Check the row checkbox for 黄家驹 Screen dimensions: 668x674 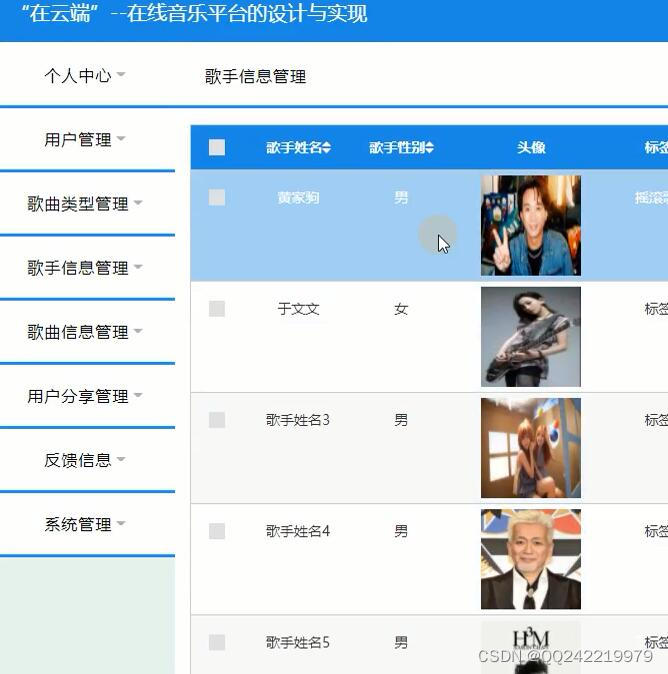point(217,198)
